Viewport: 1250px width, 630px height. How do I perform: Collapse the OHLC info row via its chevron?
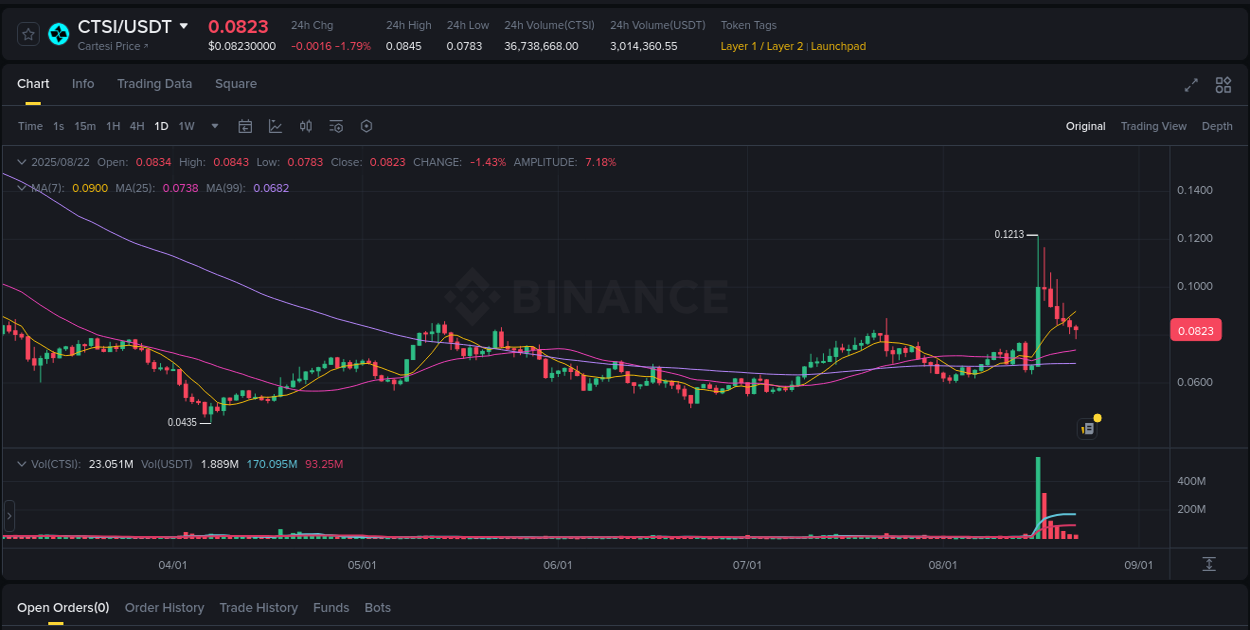22,161
